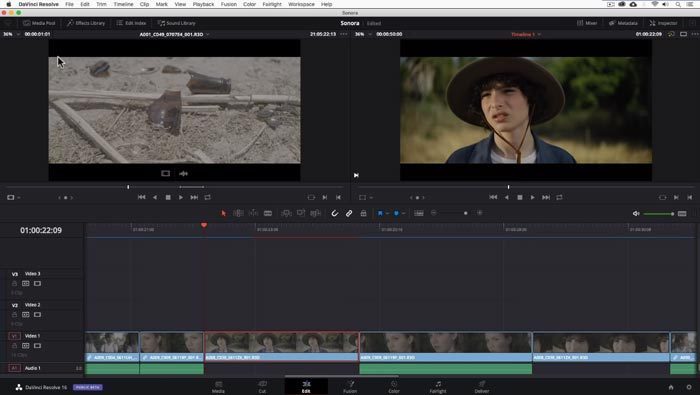This screenshot has height=395, width=700.
Task: Adjust the green monitor volume slider
Action: point(658,214)
